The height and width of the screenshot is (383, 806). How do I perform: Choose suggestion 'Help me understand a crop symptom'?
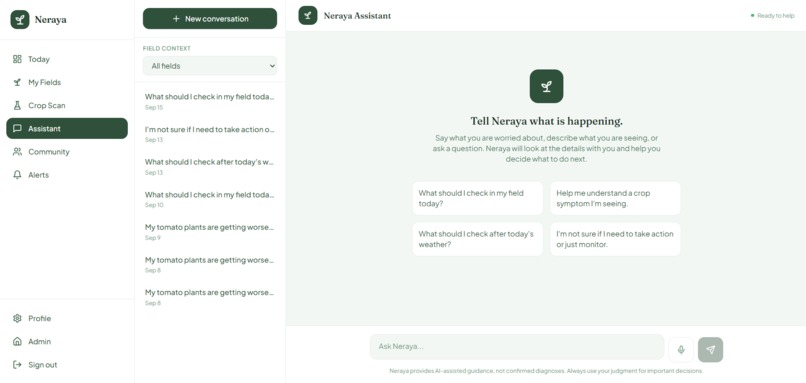tap(615, 198)
